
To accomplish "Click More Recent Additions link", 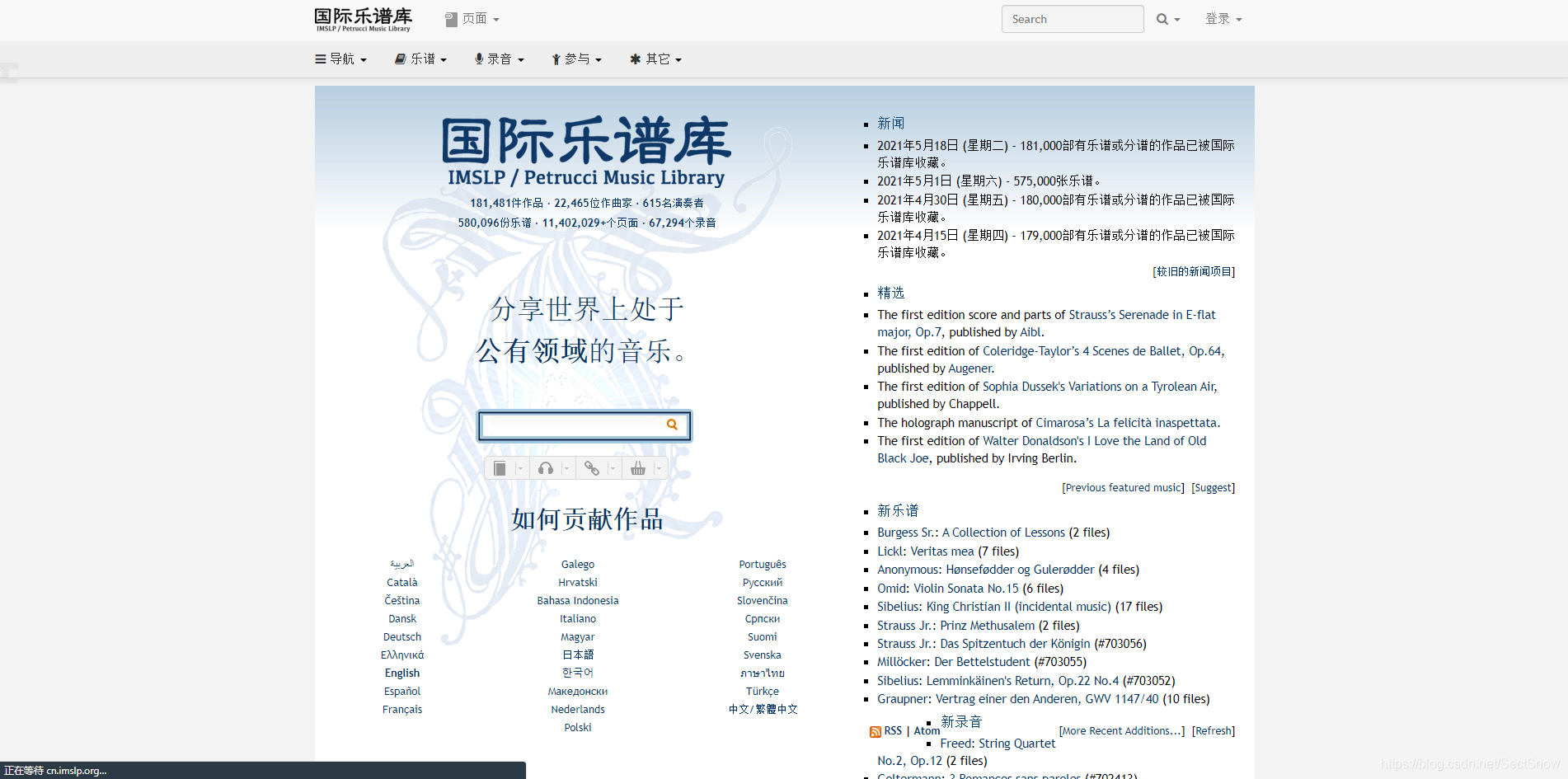I will 1122,731.
